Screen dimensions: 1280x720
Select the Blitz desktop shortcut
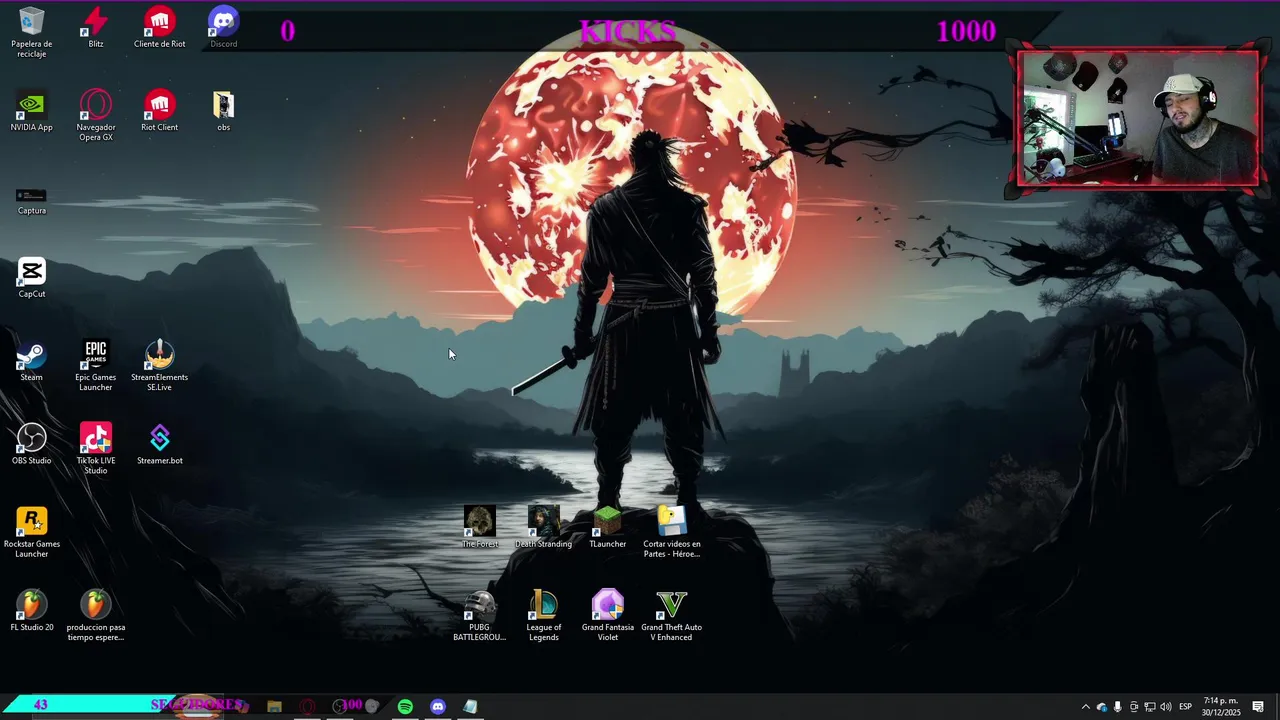pos(96,28)
